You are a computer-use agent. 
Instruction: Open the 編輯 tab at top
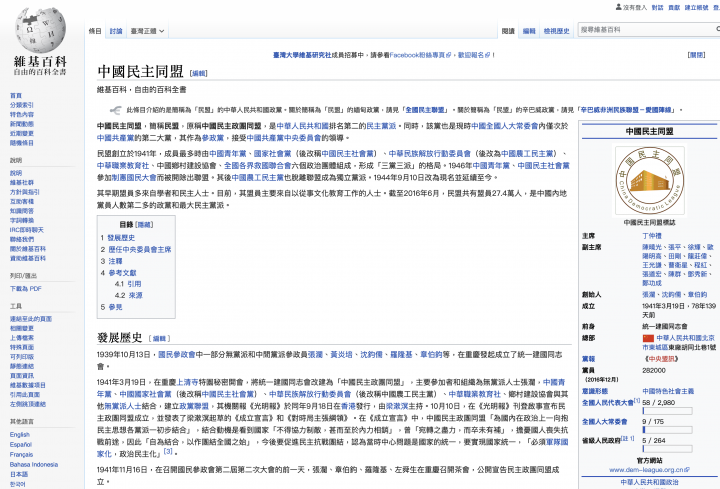[529, 31]
